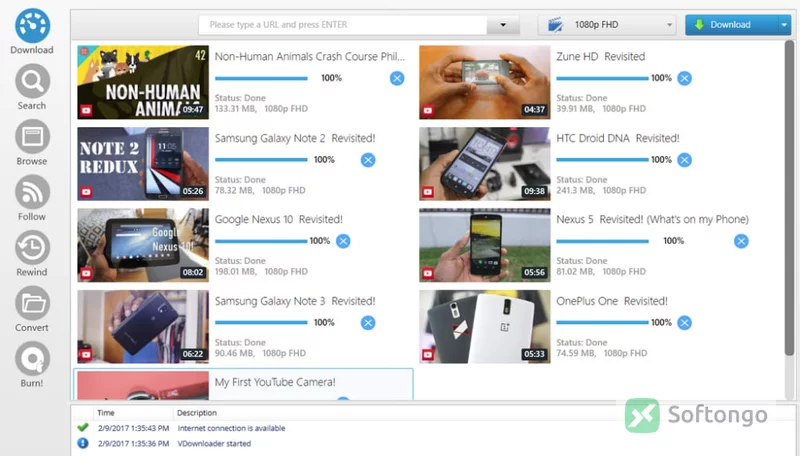Click title Google Nexus 10 Revisited!
This screenshot has width=800, height=456.
(x=279, y=219)
